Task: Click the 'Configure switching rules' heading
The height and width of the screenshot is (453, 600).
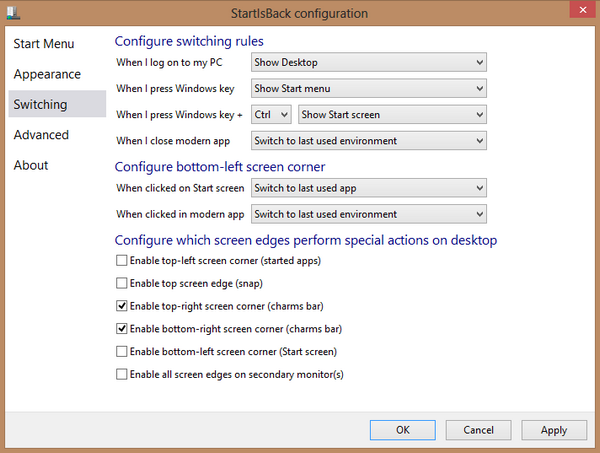Action: point(189,41)
